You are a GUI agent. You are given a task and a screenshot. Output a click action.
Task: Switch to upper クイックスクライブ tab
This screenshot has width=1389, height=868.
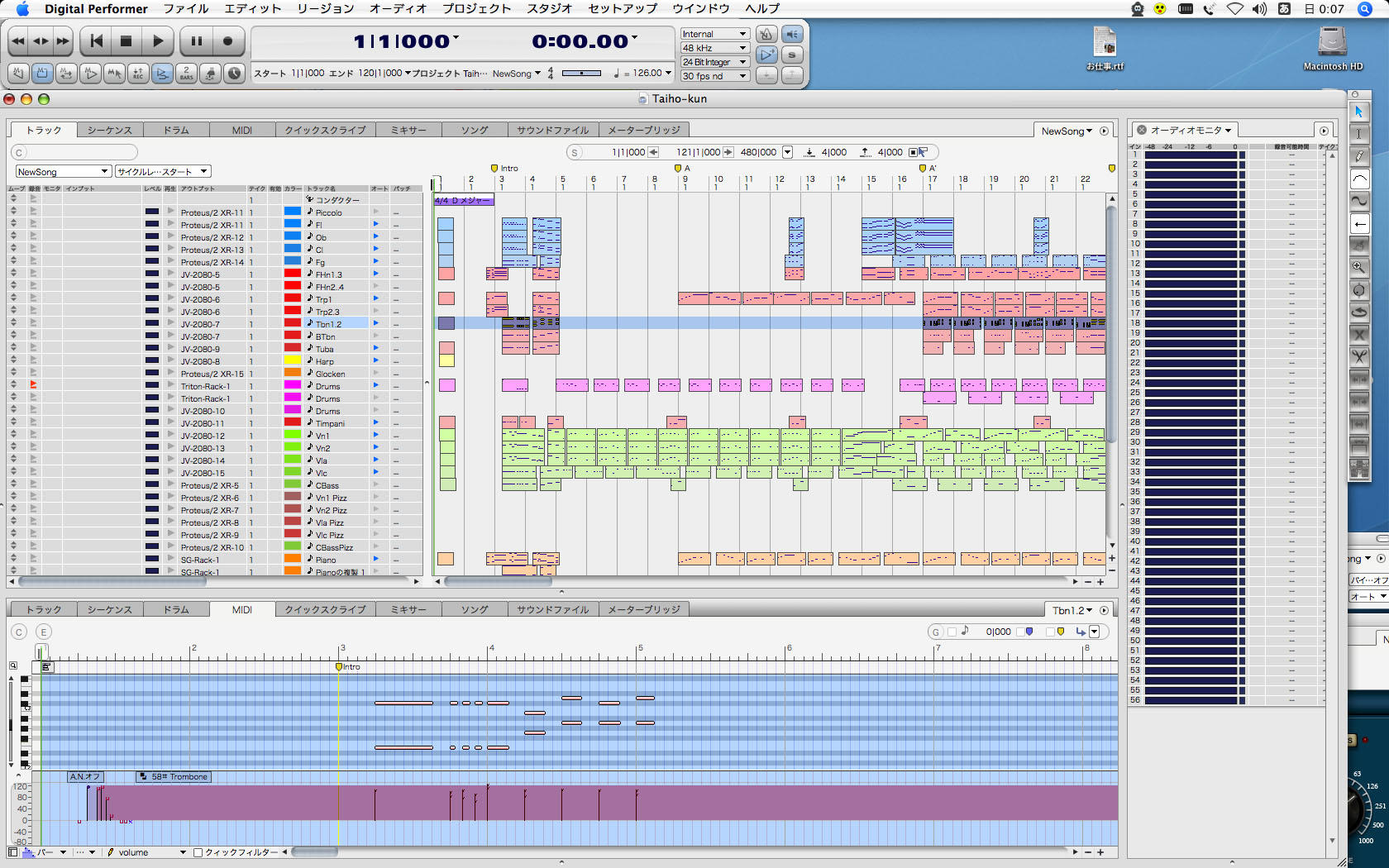[326, 130]
